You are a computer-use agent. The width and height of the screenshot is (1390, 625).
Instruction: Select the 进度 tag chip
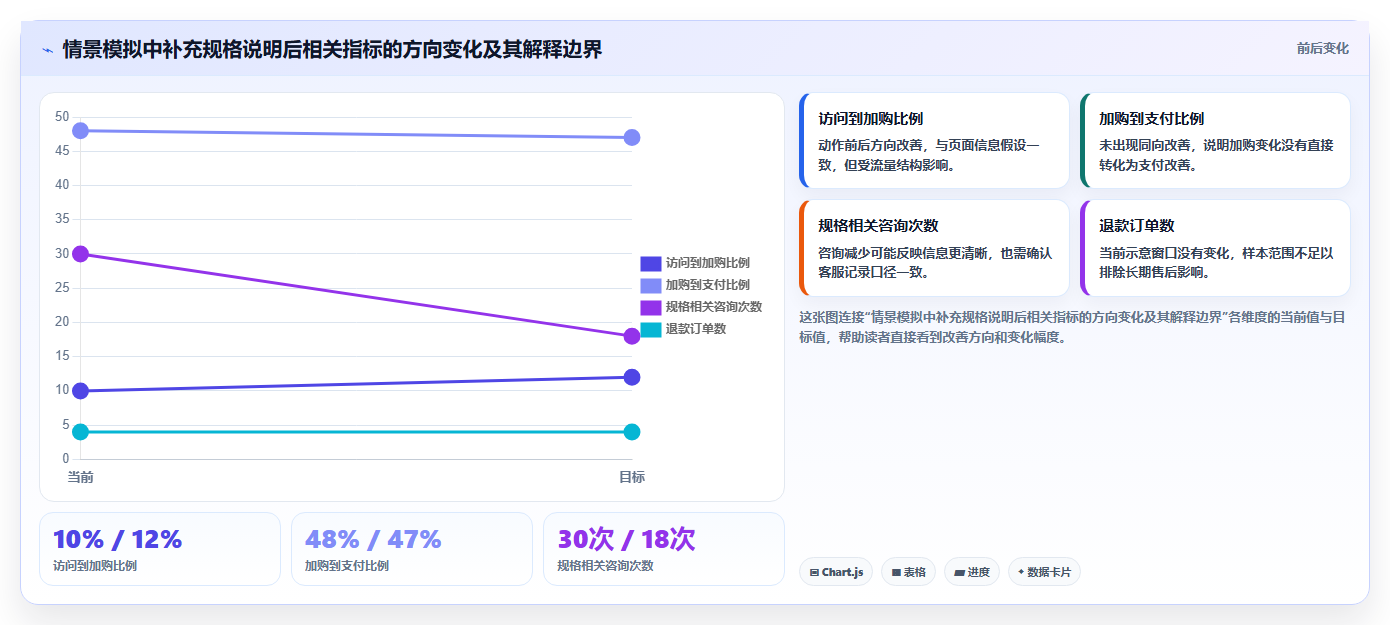(971, 572)
